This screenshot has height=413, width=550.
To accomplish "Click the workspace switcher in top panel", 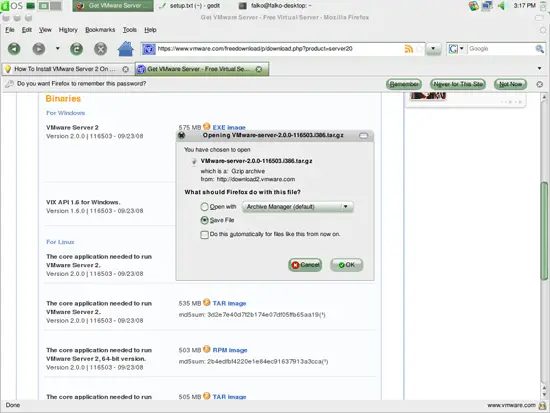I will 49,6.
